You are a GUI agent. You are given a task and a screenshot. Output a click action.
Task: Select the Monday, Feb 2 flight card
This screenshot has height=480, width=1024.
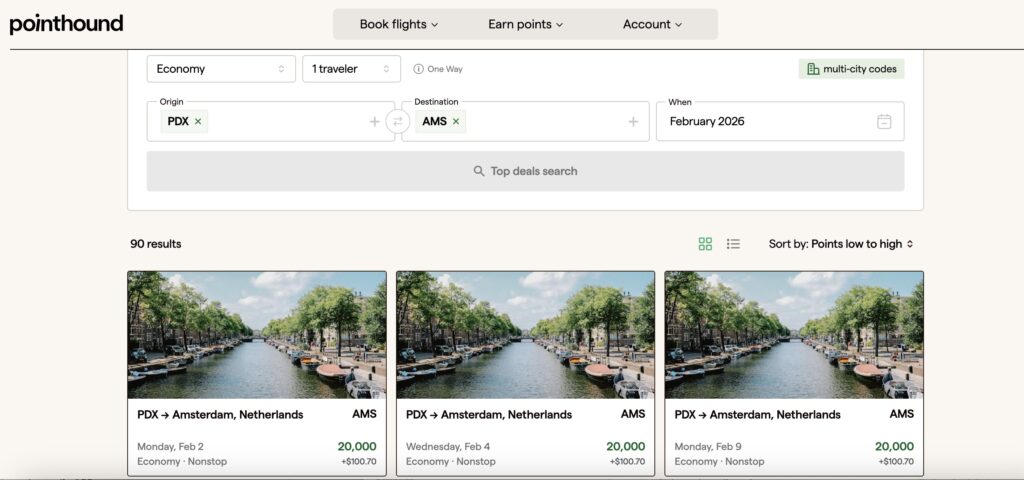click(257, 374)
